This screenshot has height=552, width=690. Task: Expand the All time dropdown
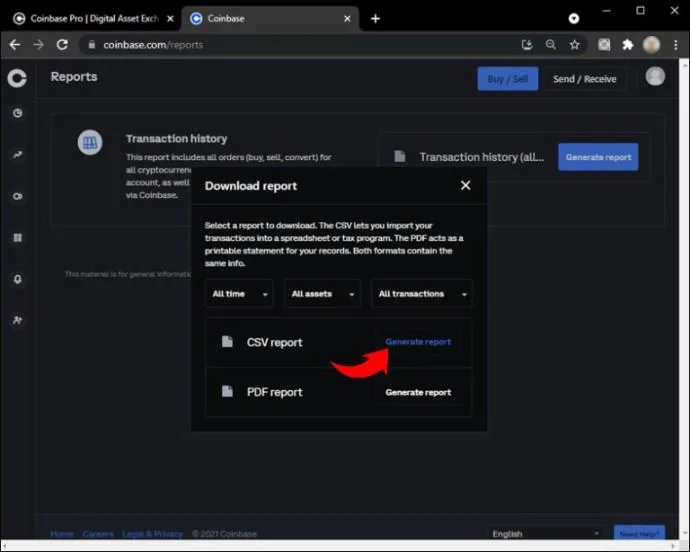coord(239,293)
